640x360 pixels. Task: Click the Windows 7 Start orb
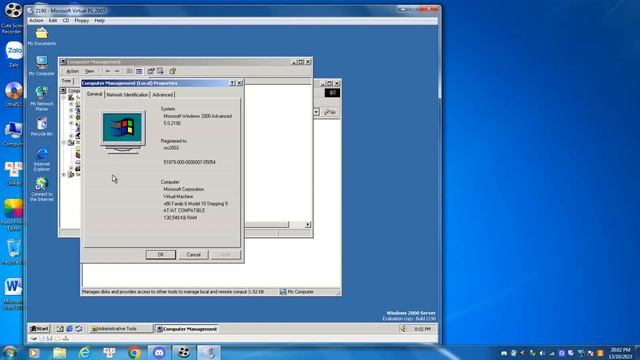coord(9,352)
